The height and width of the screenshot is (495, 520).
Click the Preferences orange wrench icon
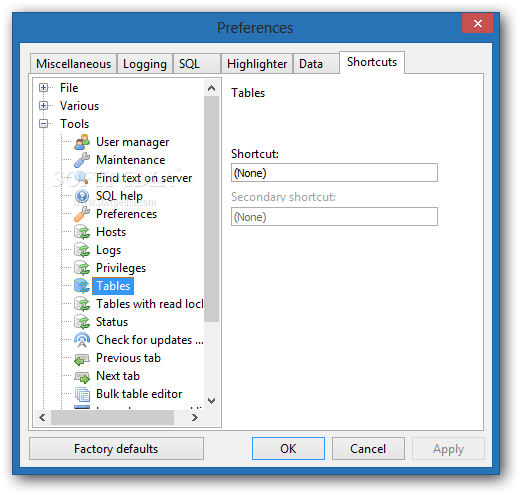(82, 214)
